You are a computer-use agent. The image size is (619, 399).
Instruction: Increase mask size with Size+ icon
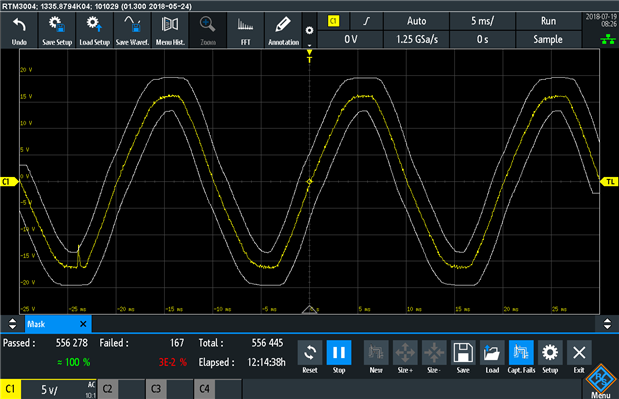(x=405, y=357)
